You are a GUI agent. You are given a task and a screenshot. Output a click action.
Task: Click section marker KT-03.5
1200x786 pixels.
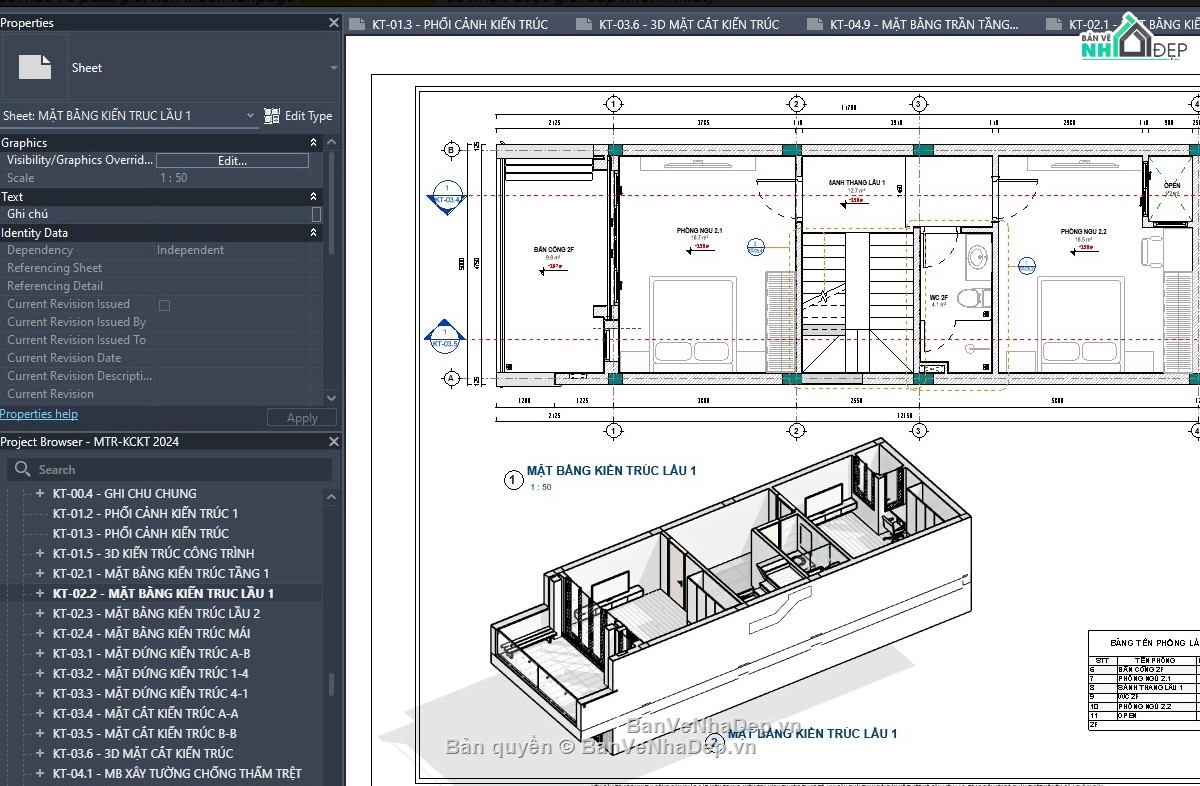(447, 337)
